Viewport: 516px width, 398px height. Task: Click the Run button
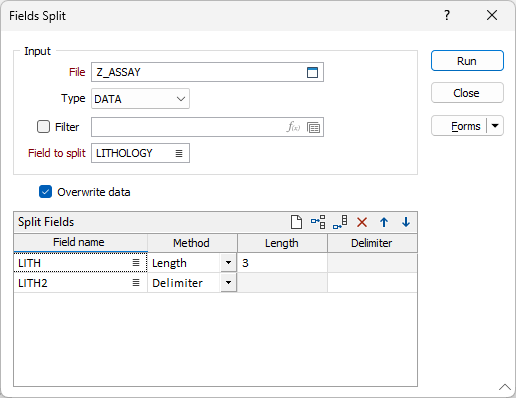[x=467, y=61]
